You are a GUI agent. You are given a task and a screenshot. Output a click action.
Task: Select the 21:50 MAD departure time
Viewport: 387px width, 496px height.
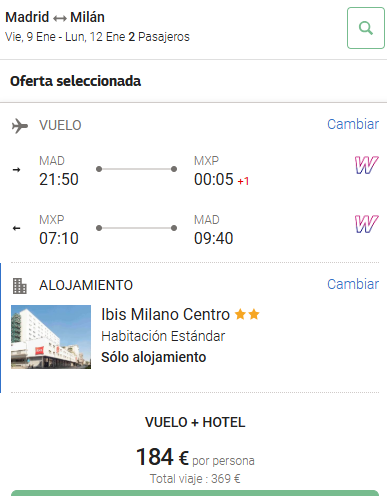coord(59,180)
